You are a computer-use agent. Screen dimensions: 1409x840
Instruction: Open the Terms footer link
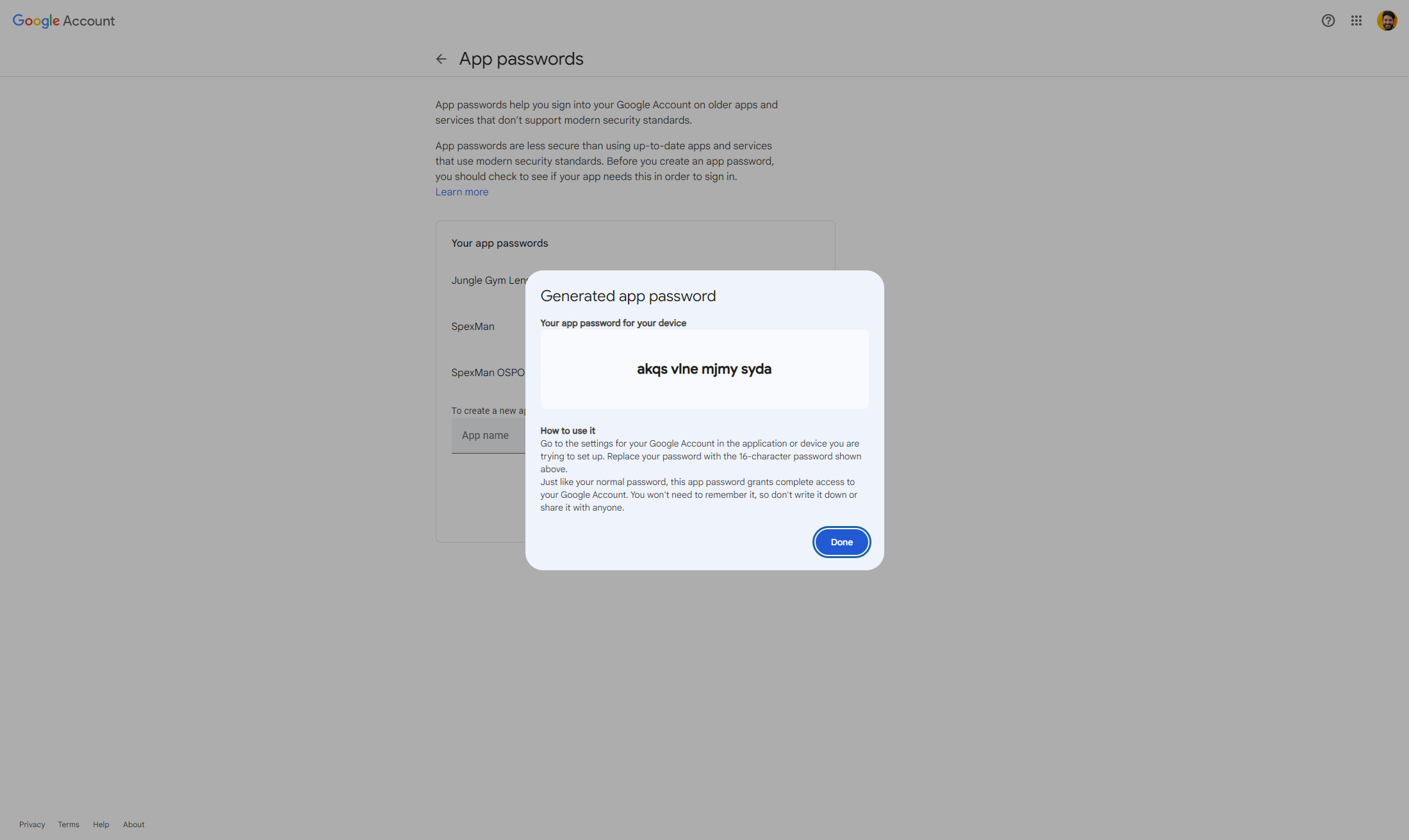click(x=69, y=825)
